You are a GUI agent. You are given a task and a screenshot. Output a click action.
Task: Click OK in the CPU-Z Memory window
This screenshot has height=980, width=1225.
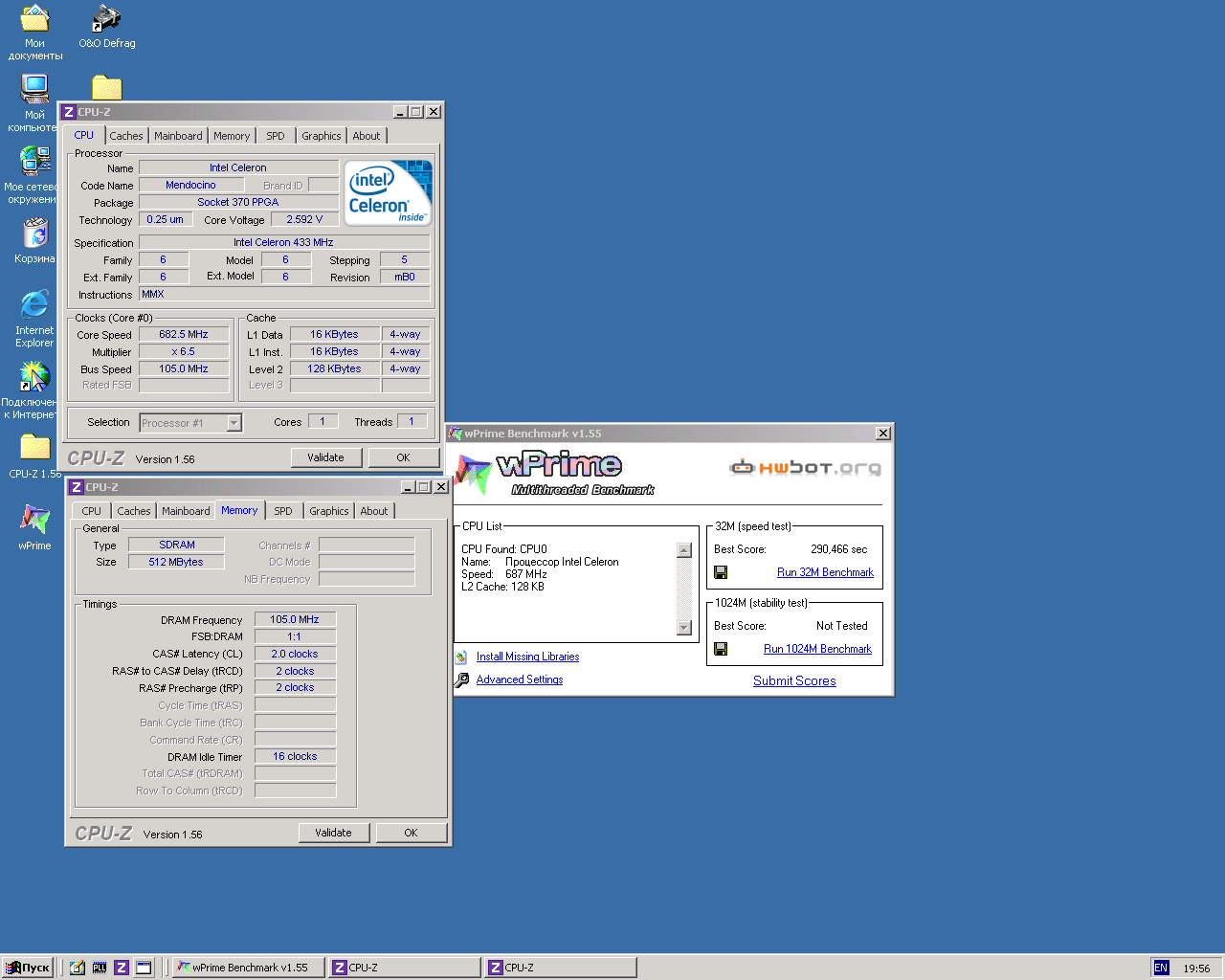412,833
